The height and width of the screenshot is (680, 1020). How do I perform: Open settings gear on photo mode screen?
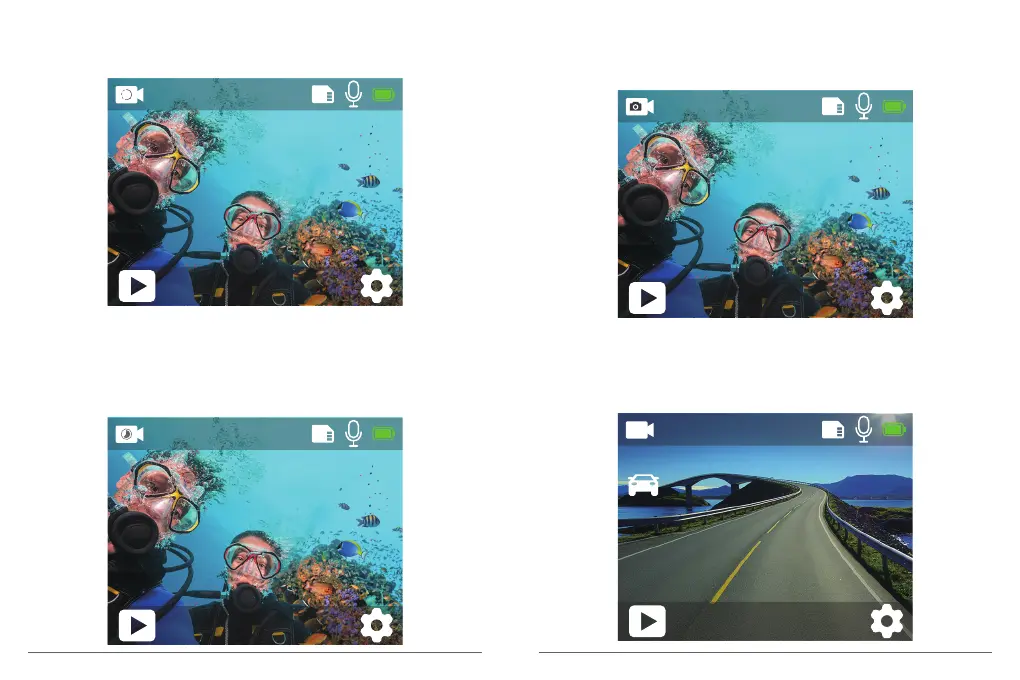pos(887,298)
